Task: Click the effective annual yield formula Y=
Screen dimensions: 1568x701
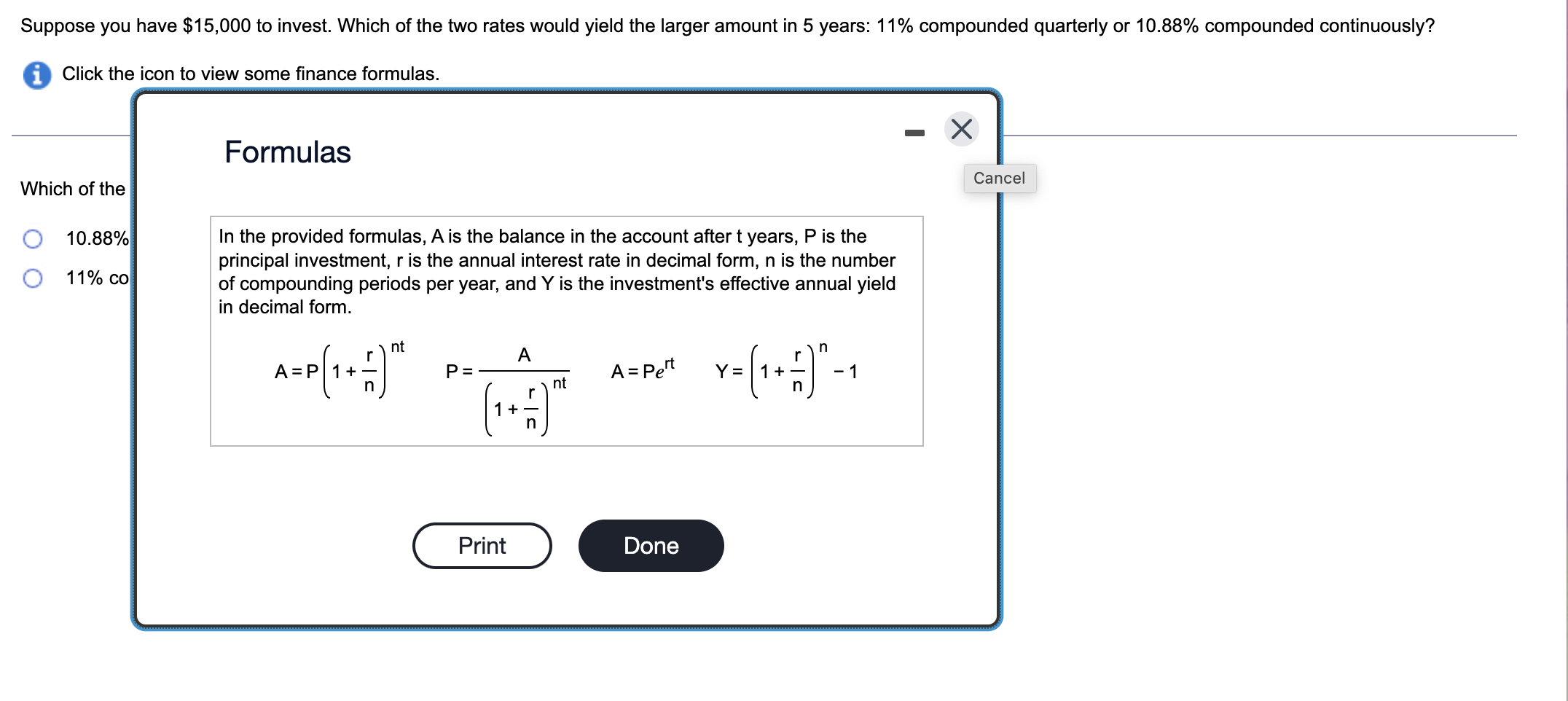Action: click(787, 370)
